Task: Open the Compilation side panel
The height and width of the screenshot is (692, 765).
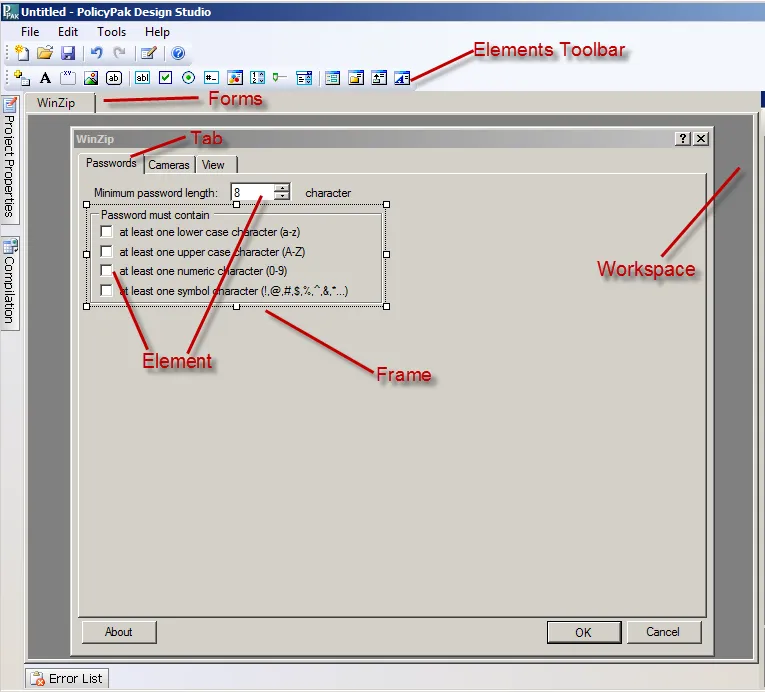Action: pos(10,282)
